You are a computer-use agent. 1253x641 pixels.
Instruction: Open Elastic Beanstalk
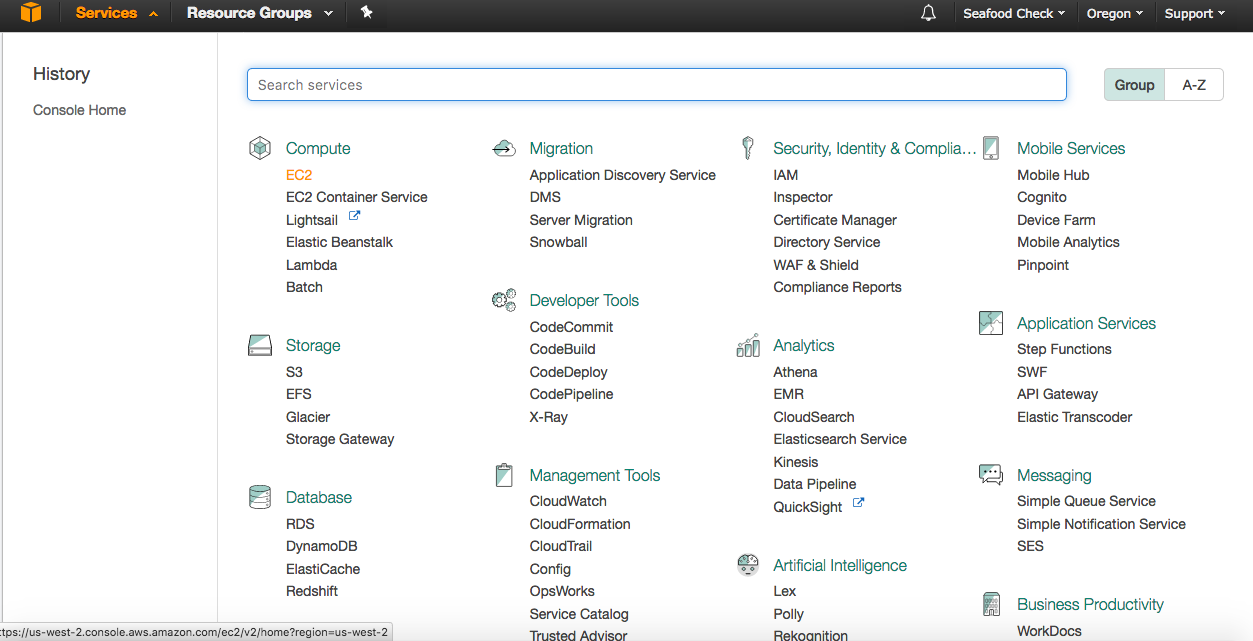340,242
